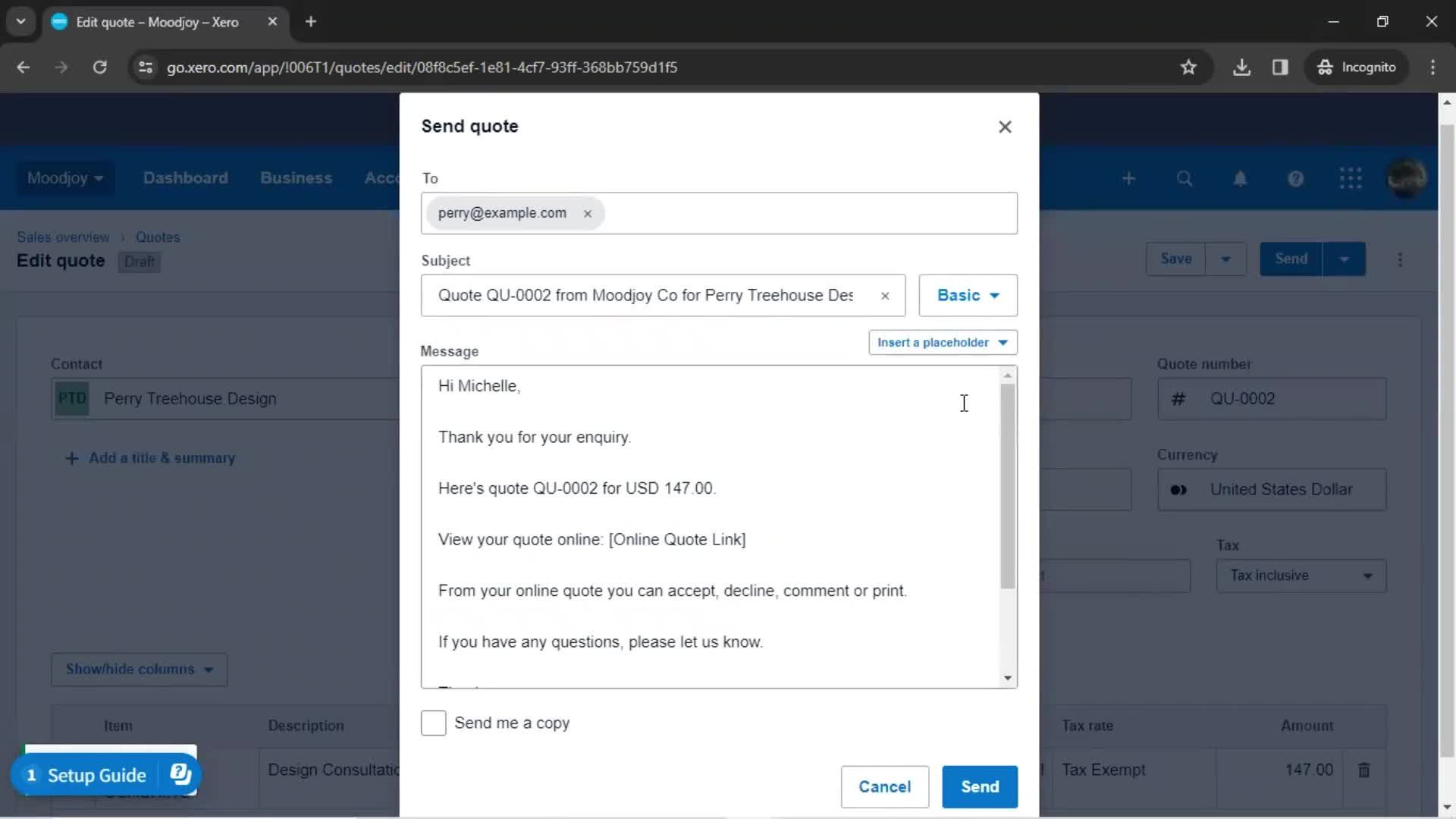Viewport: 1456px width, 819px height.
Task: Click the To recipients field
Action: (719, 213)
